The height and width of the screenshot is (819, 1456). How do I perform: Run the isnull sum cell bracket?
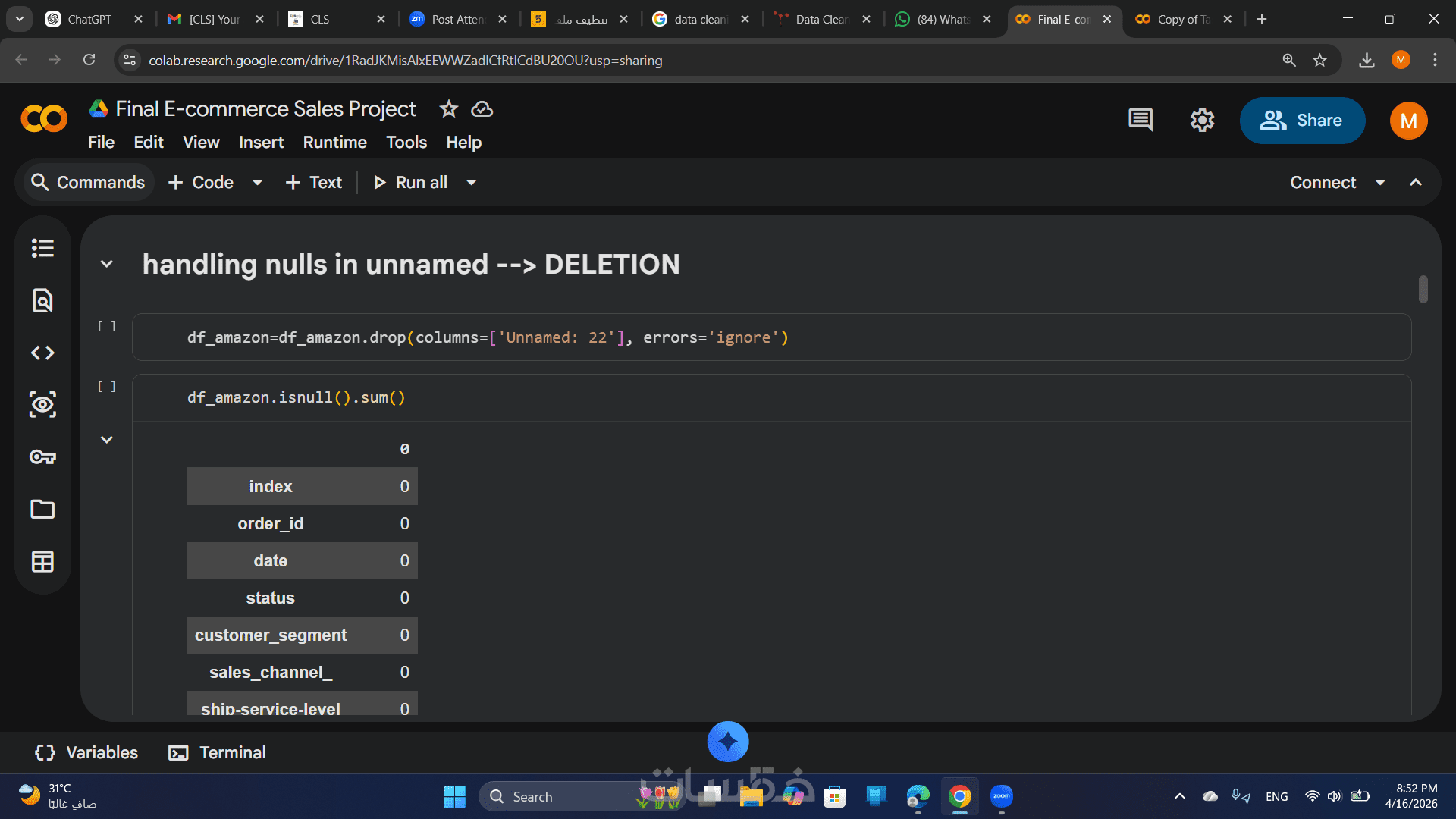click(x=107, y=387)
